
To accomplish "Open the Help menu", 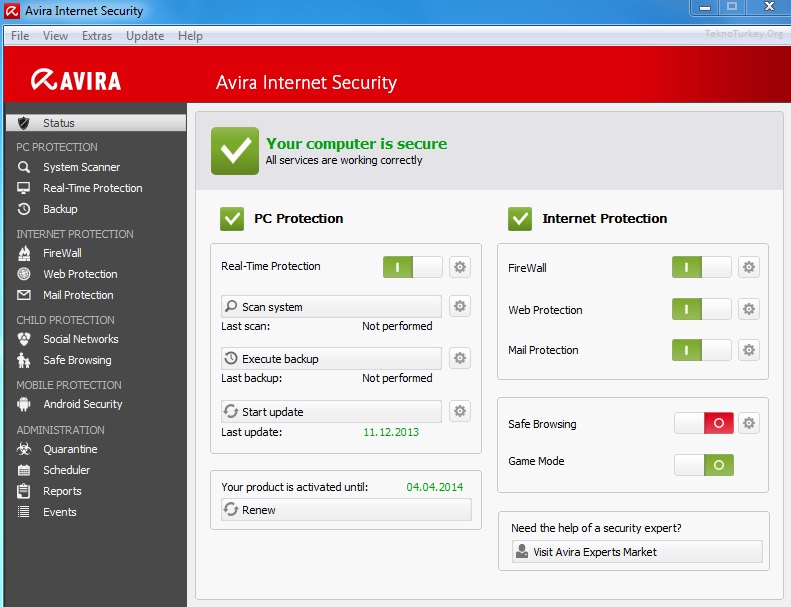I will pos(190,36).
